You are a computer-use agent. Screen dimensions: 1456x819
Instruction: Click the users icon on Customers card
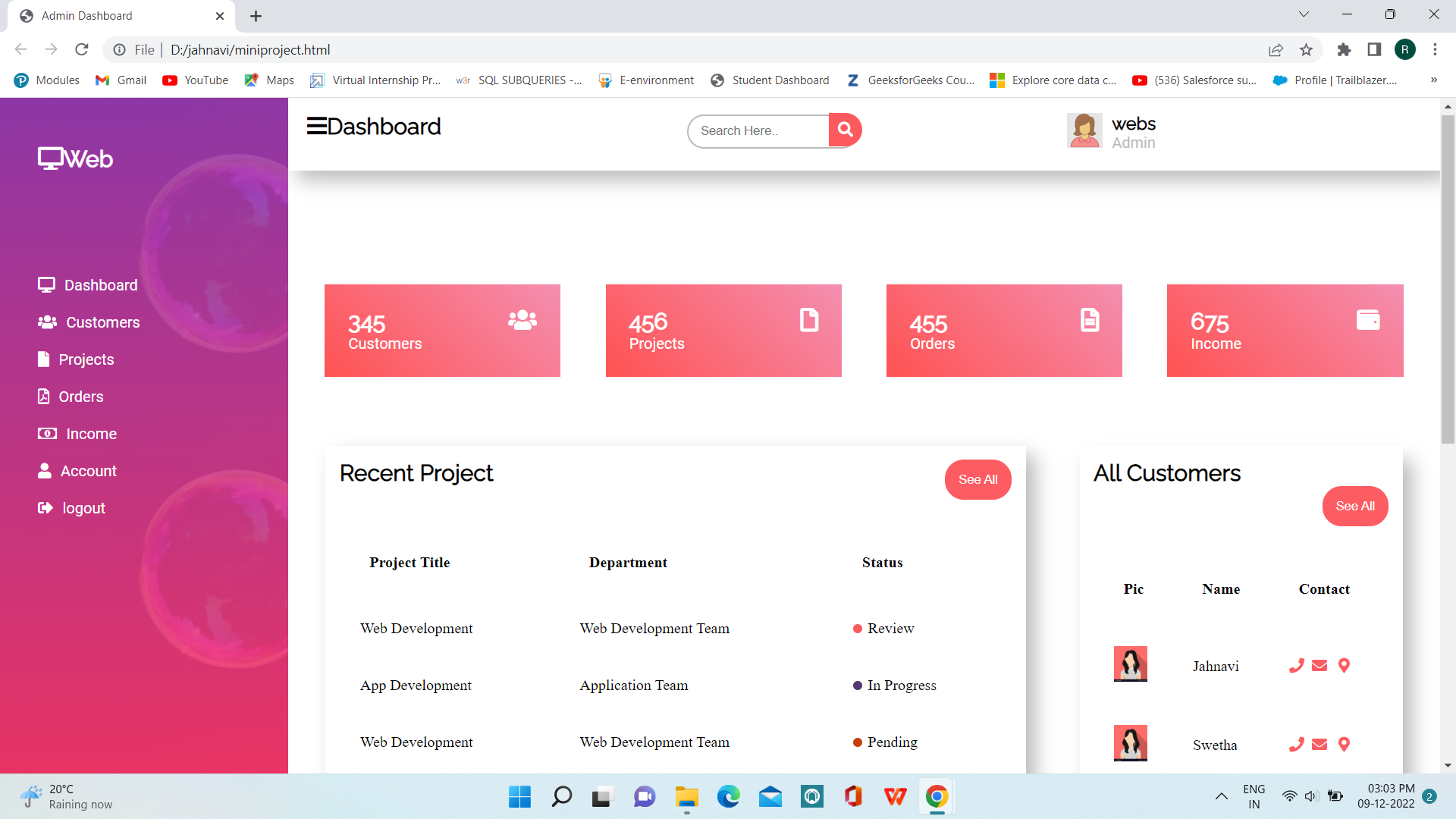pos(522,320)
